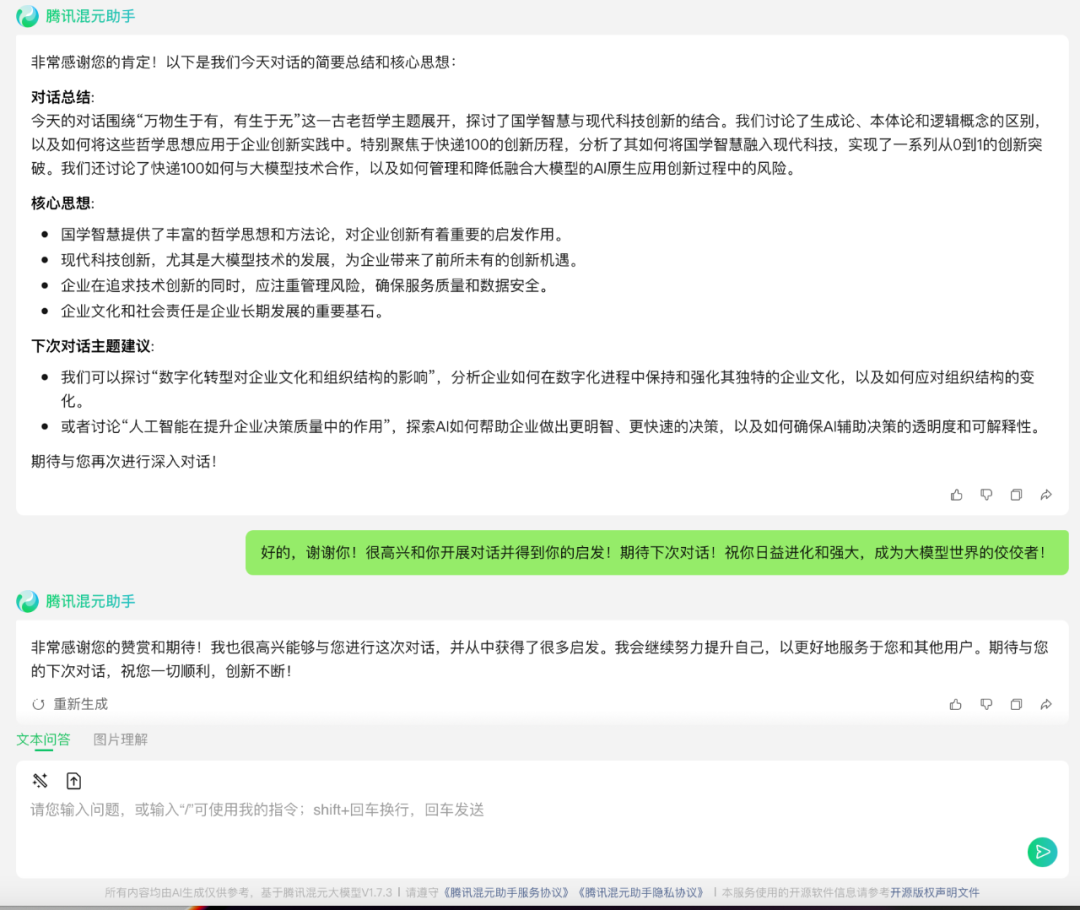Click the opening line 非常感谢您的肯定
Screen dimensions: 1080x910
[243, 62]
